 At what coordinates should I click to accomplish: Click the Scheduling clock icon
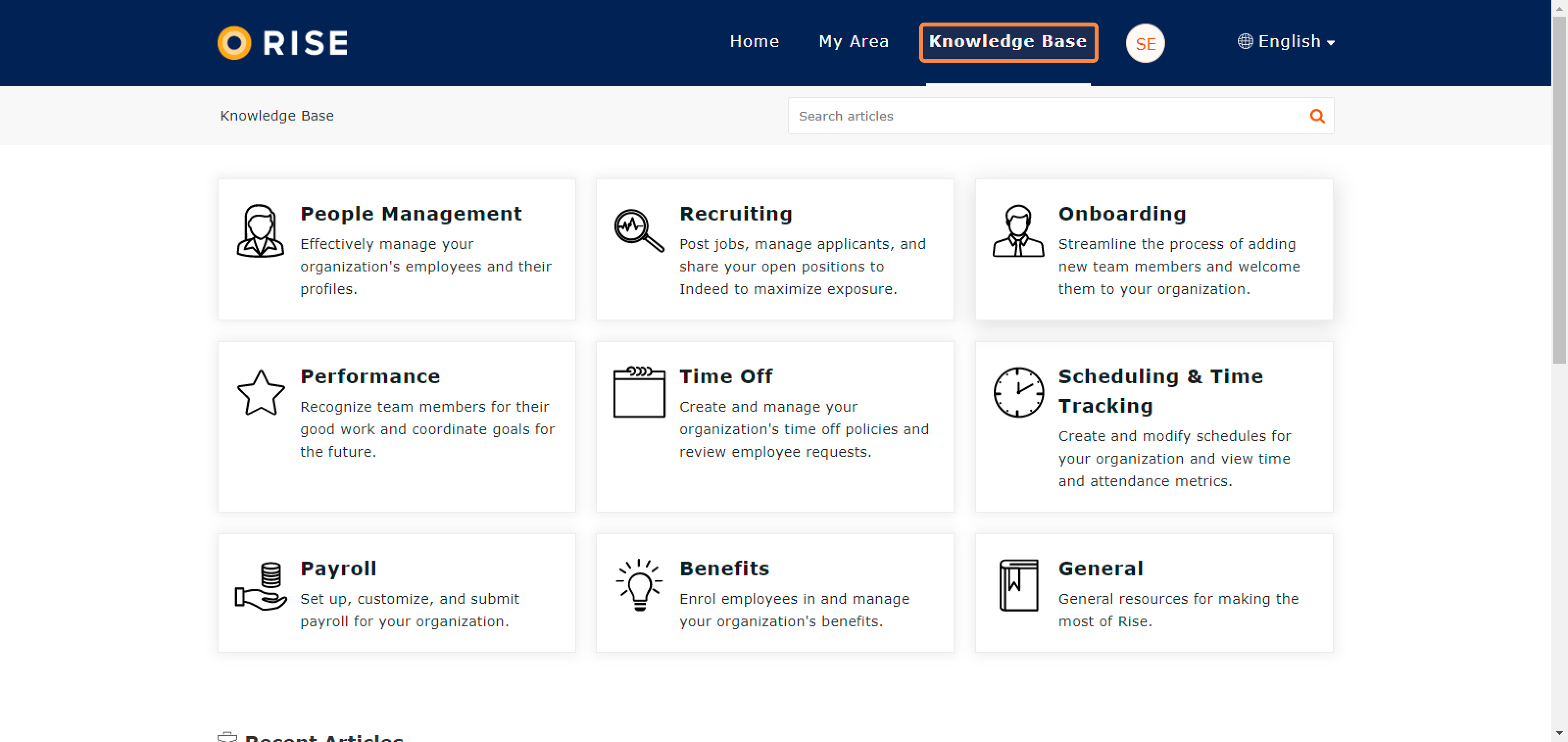pos(1018,393)
